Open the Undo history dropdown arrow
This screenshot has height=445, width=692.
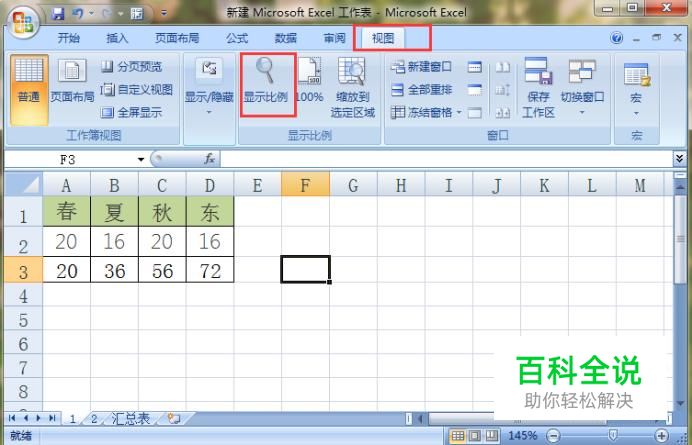coord(91,14)
